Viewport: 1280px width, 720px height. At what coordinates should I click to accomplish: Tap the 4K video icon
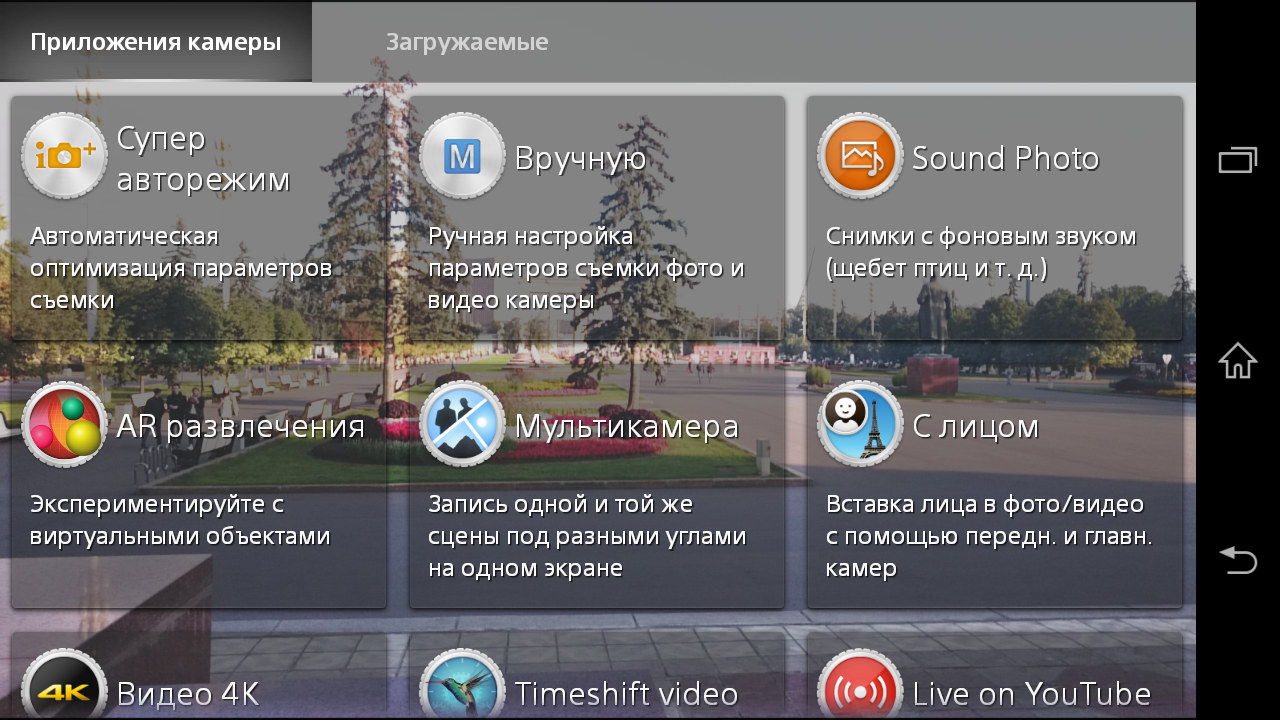[64, 688]
